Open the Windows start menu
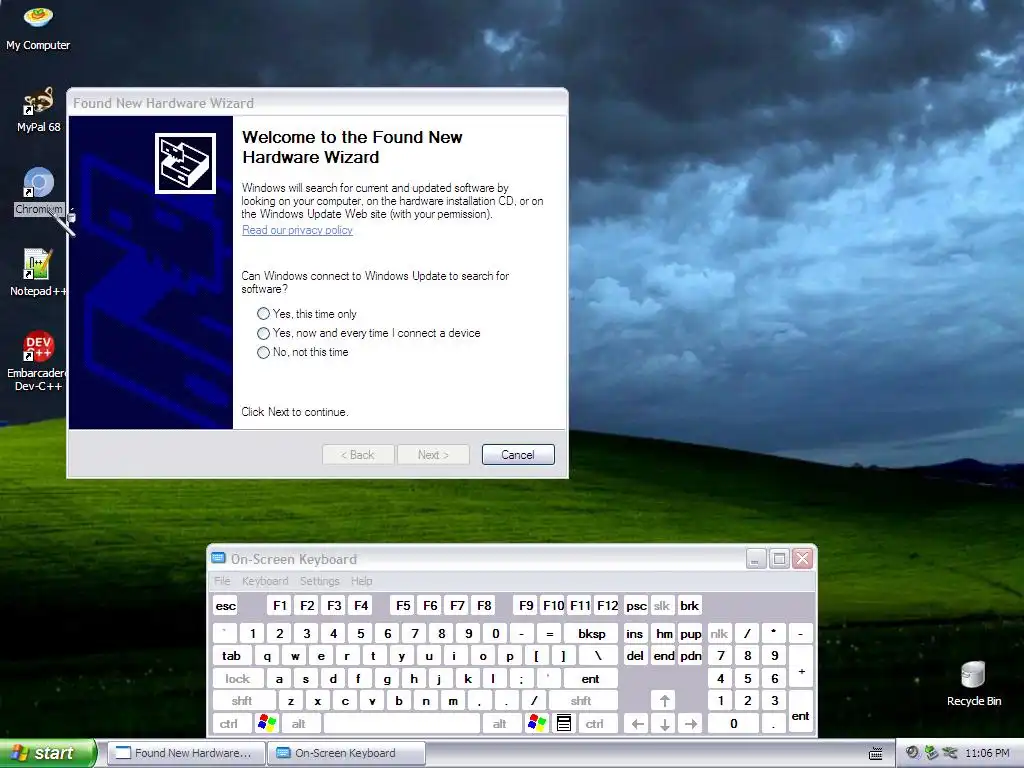1024x768 pixels. coord(47,753)
